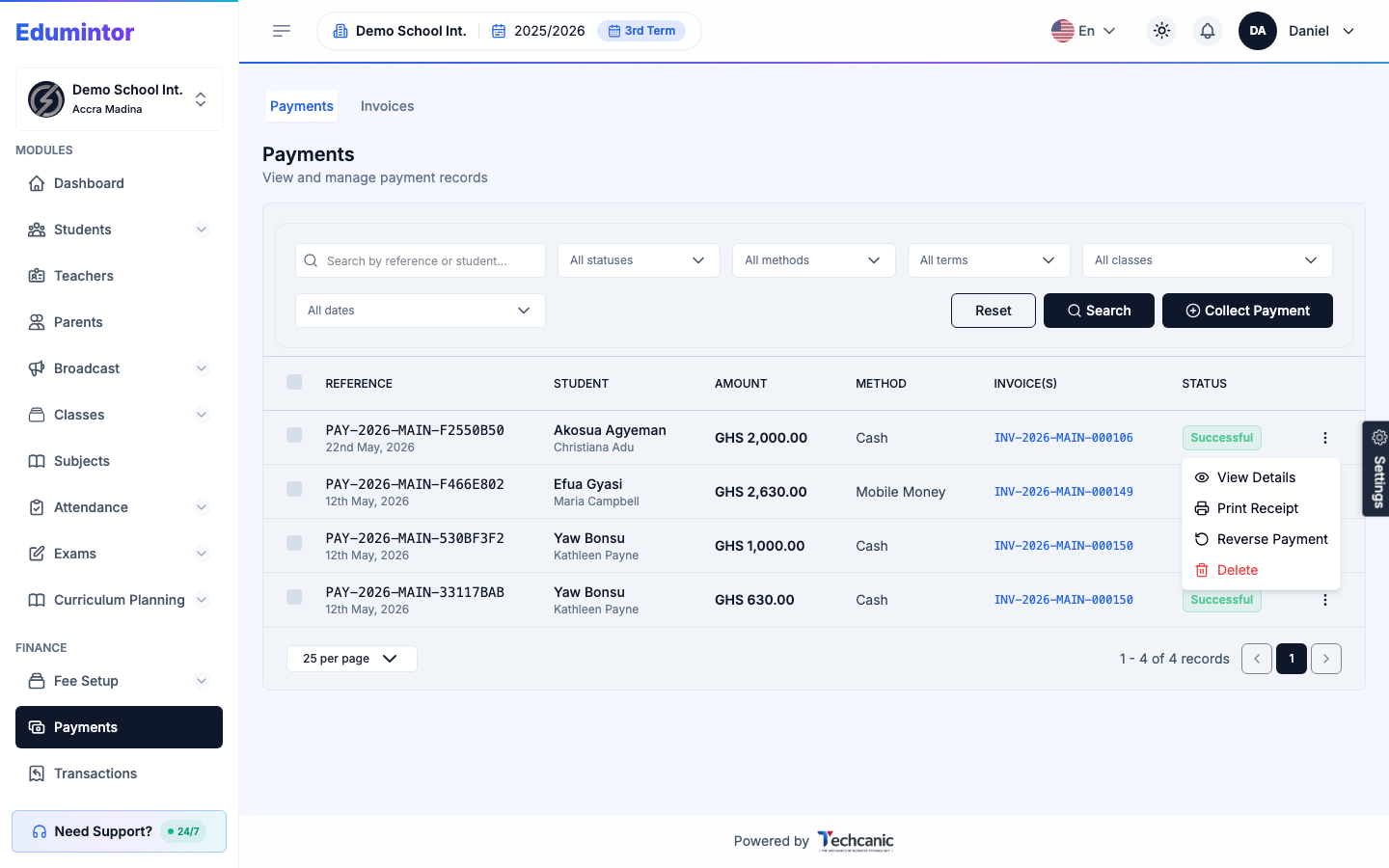This screenshot has height=868, width=1389.
Task: Open the All terms dropdown
Action: [989, 260]
